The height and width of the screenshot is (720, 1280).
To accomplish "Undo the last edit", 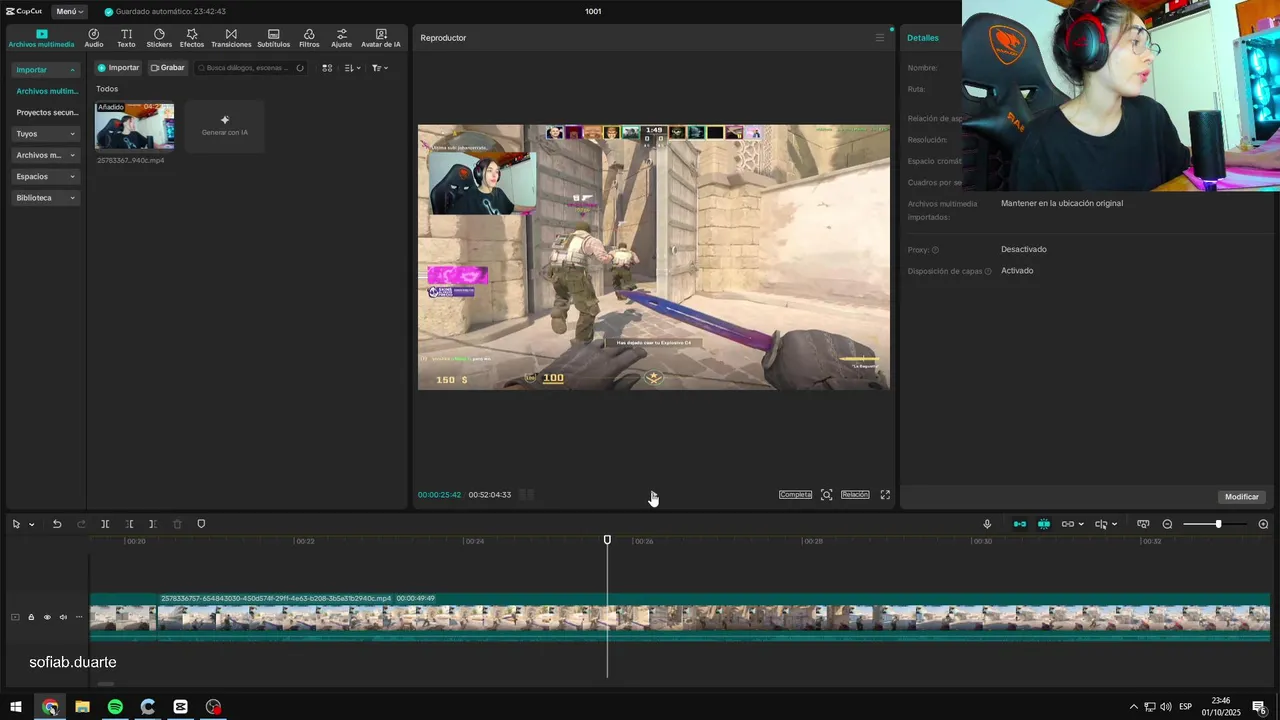I will (x=57, y=524).
